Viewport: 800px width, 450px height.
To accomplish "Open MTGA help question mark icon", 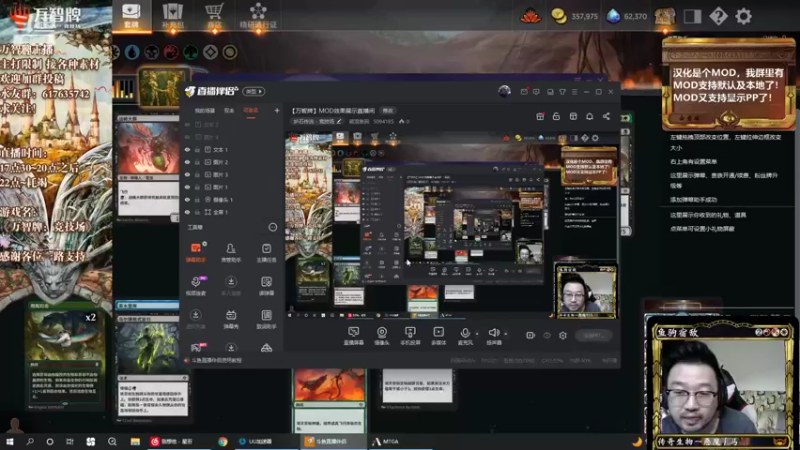I will [718, 16].
